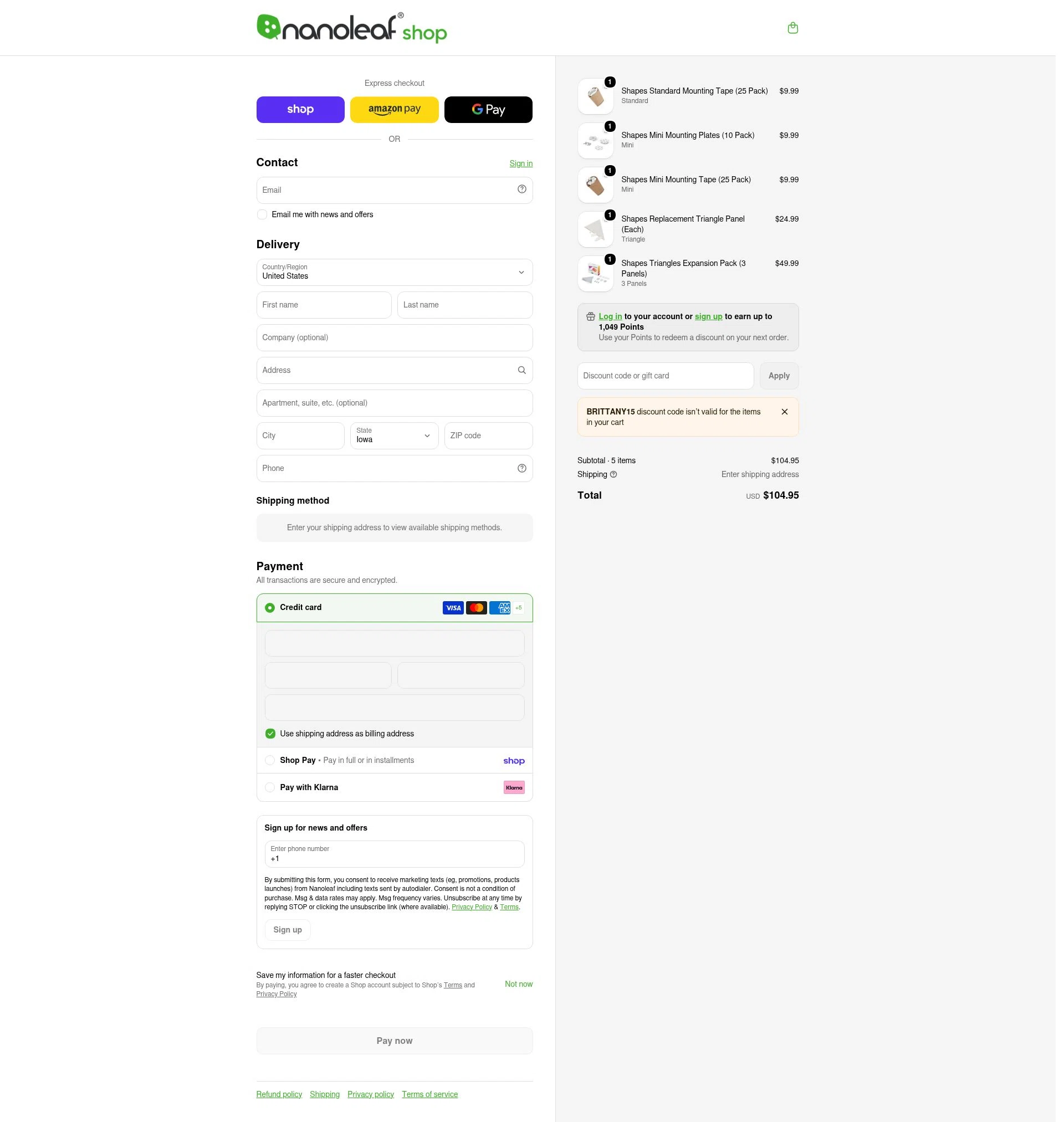
Task: Pay with the Amazon Pay express button
Action: click(x=397, y=110)
